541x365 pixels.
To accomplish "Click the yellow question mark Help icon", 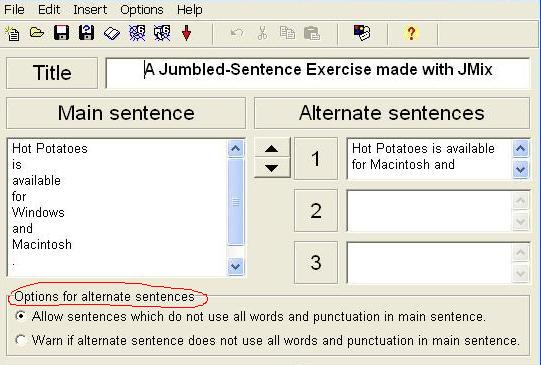I will [x=411, y=33].
